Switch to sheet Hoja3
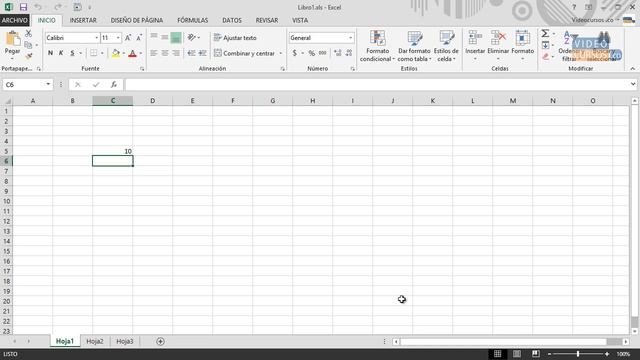This screenshot has height=360, width=640. pos(125,341)
